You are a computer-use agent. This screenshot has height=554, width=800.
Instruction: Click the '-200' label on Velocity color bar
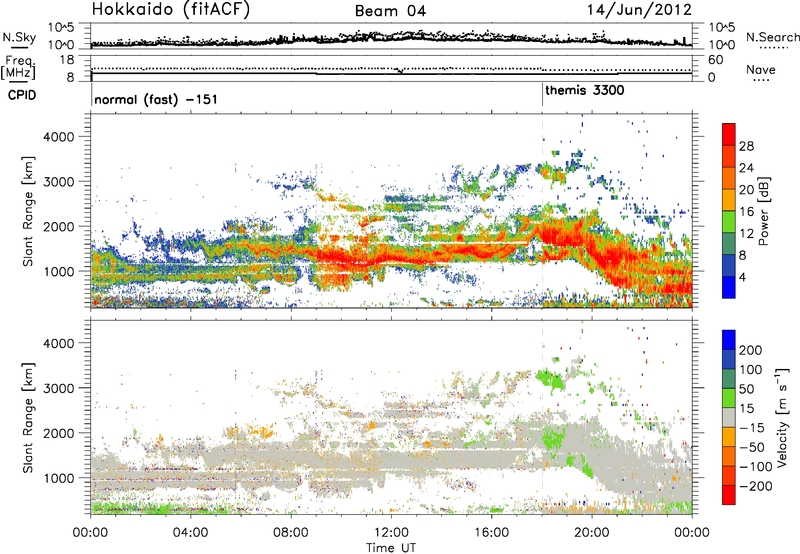click(x=756, y=486)
